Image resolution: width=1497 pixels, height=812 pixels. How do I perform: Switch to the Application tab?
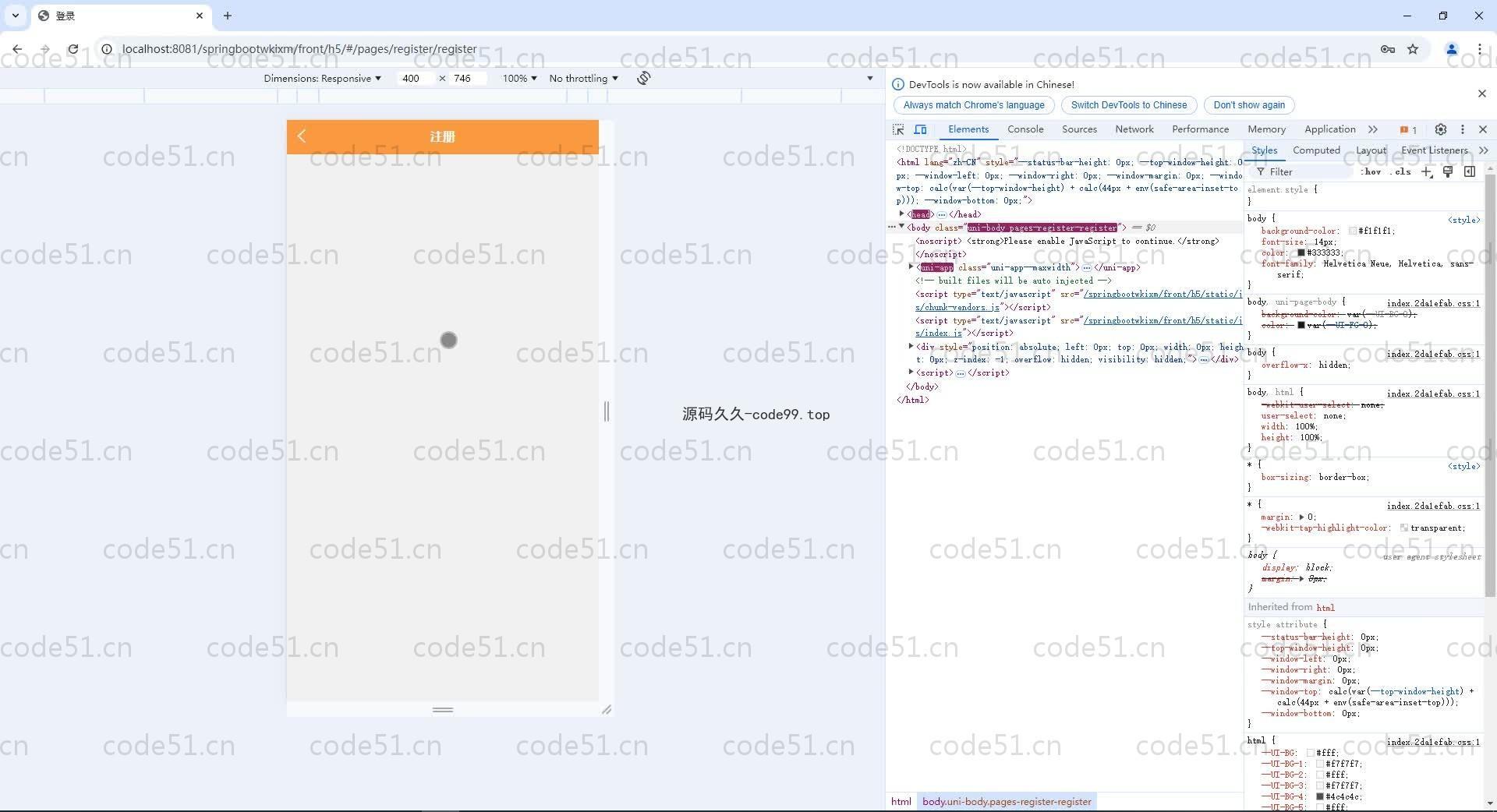click(1330, 129)
